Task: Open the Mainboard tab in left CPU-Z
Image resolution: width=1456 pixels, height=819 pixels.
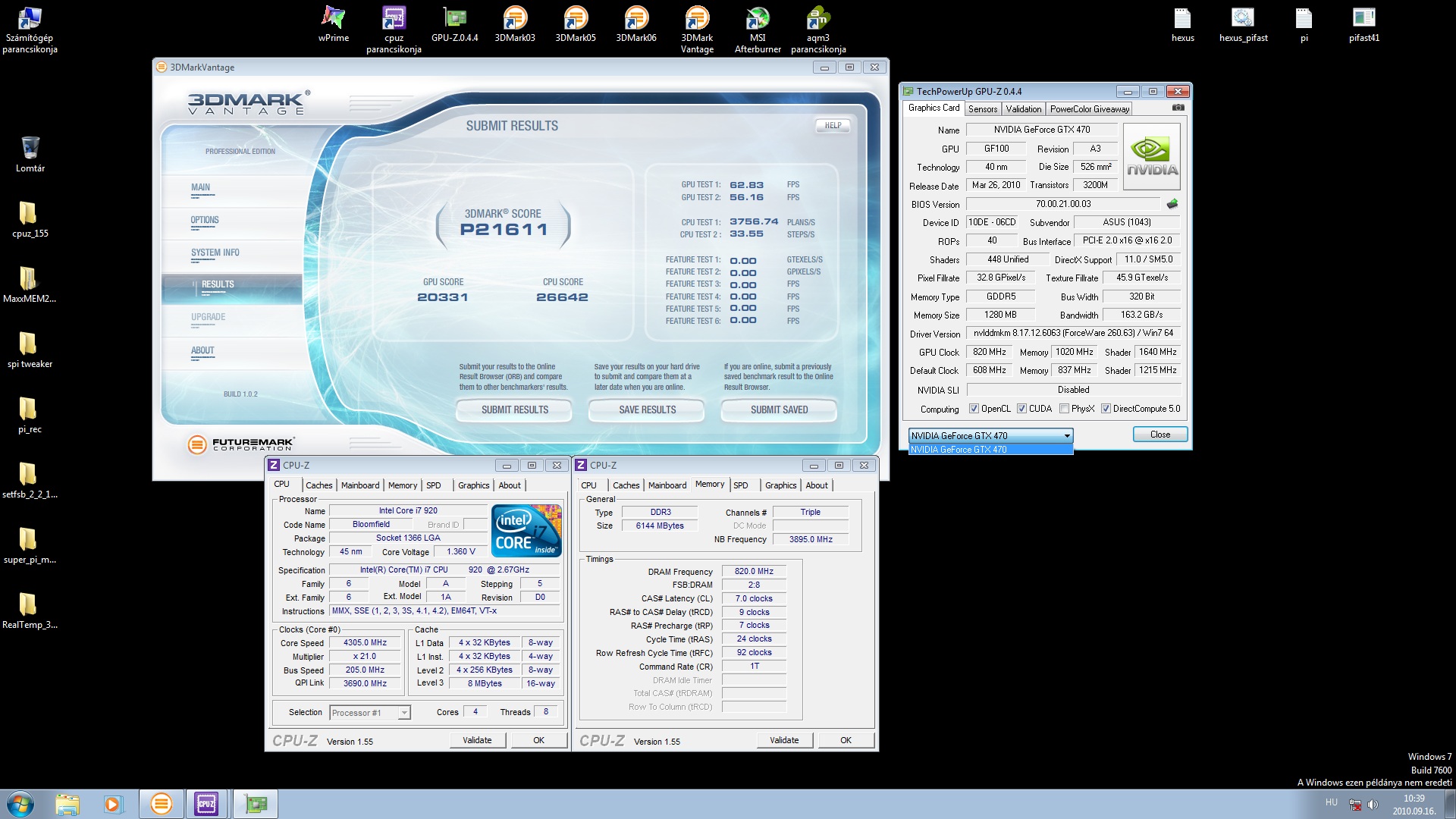Action: tap(360, 485)
